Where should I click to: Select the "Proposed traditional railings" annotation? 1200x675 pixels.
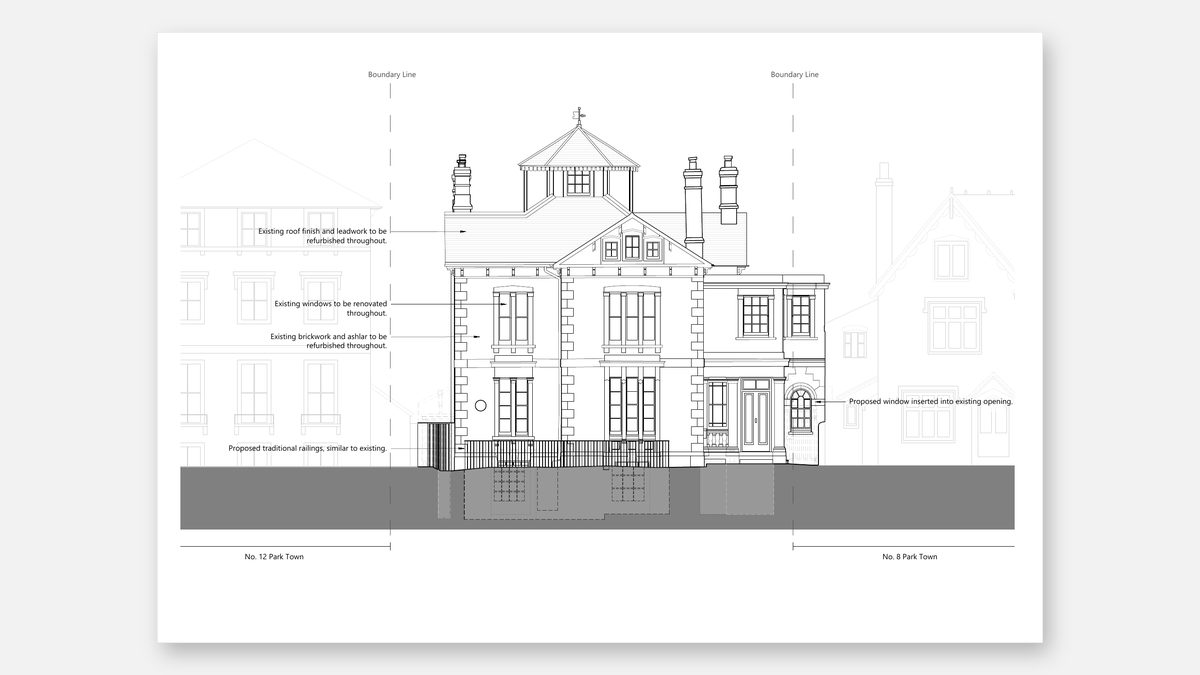(x=307, y=449)
